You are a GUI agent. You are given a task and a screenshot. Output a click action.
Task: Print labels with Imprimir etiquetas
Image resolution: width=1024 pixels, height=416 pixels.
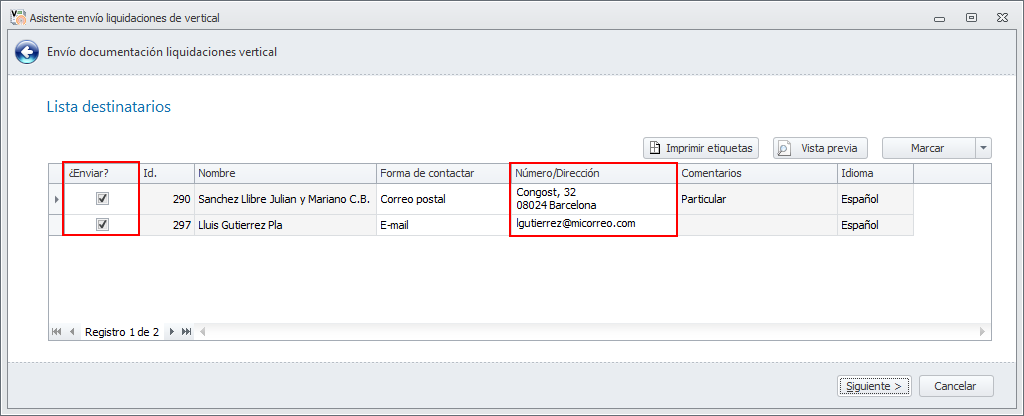tap(701, 148)
